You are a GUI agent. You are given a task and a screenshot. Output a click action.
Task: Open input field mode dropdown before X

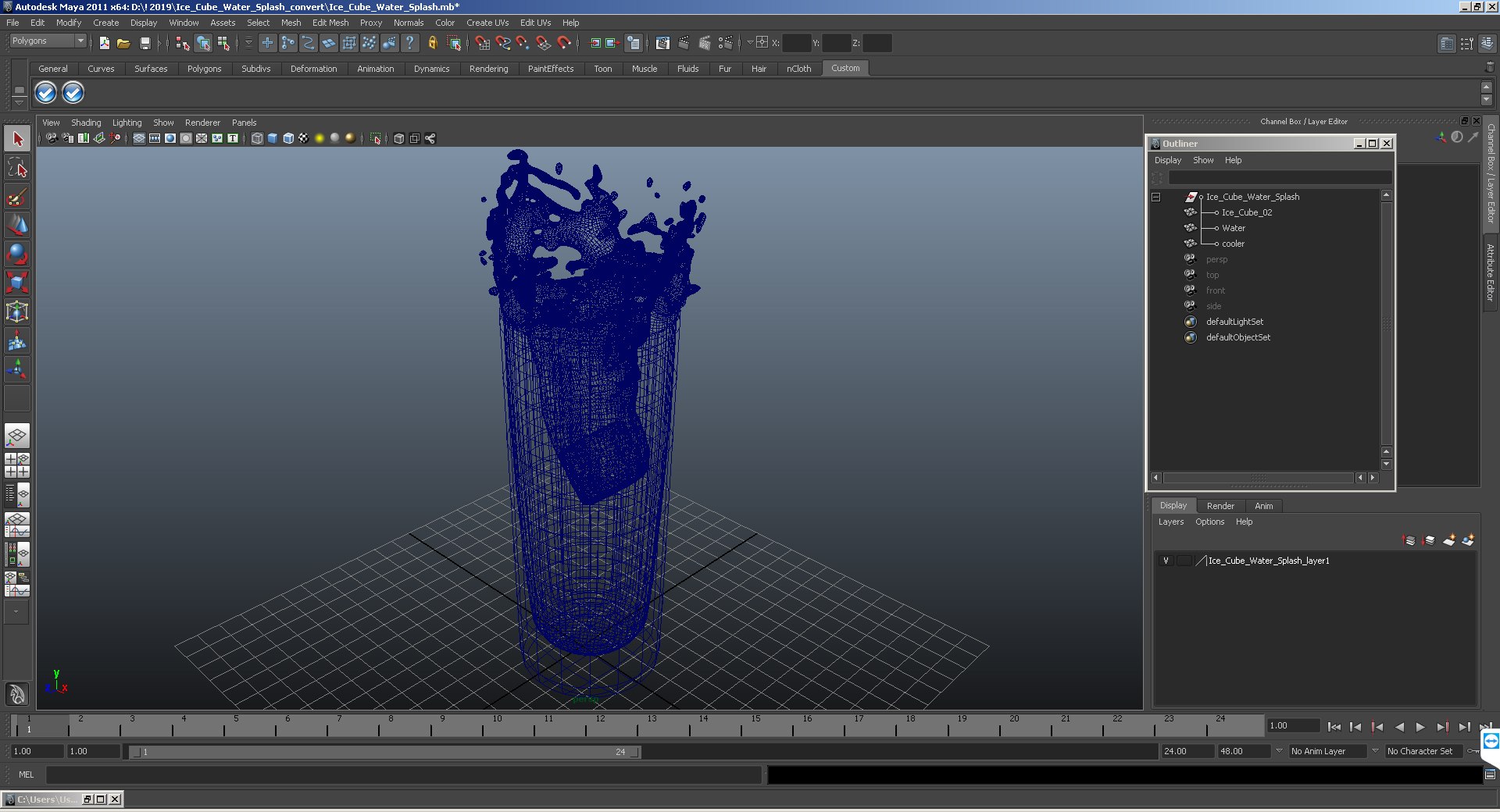coord(750,43)
